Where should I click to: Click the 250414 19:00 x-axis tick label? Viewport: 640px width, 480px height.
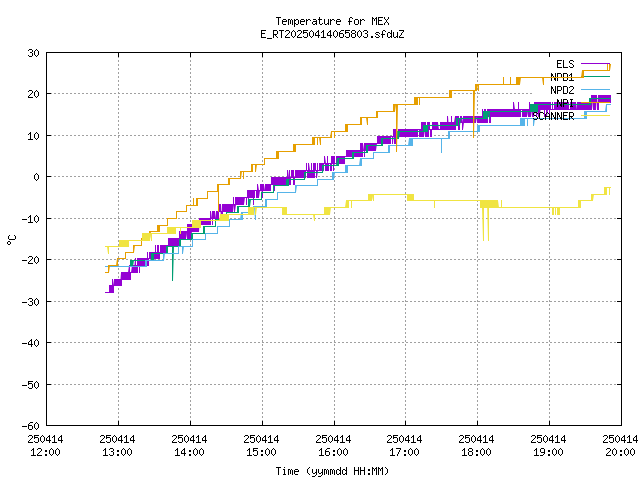tap(548, 445)
